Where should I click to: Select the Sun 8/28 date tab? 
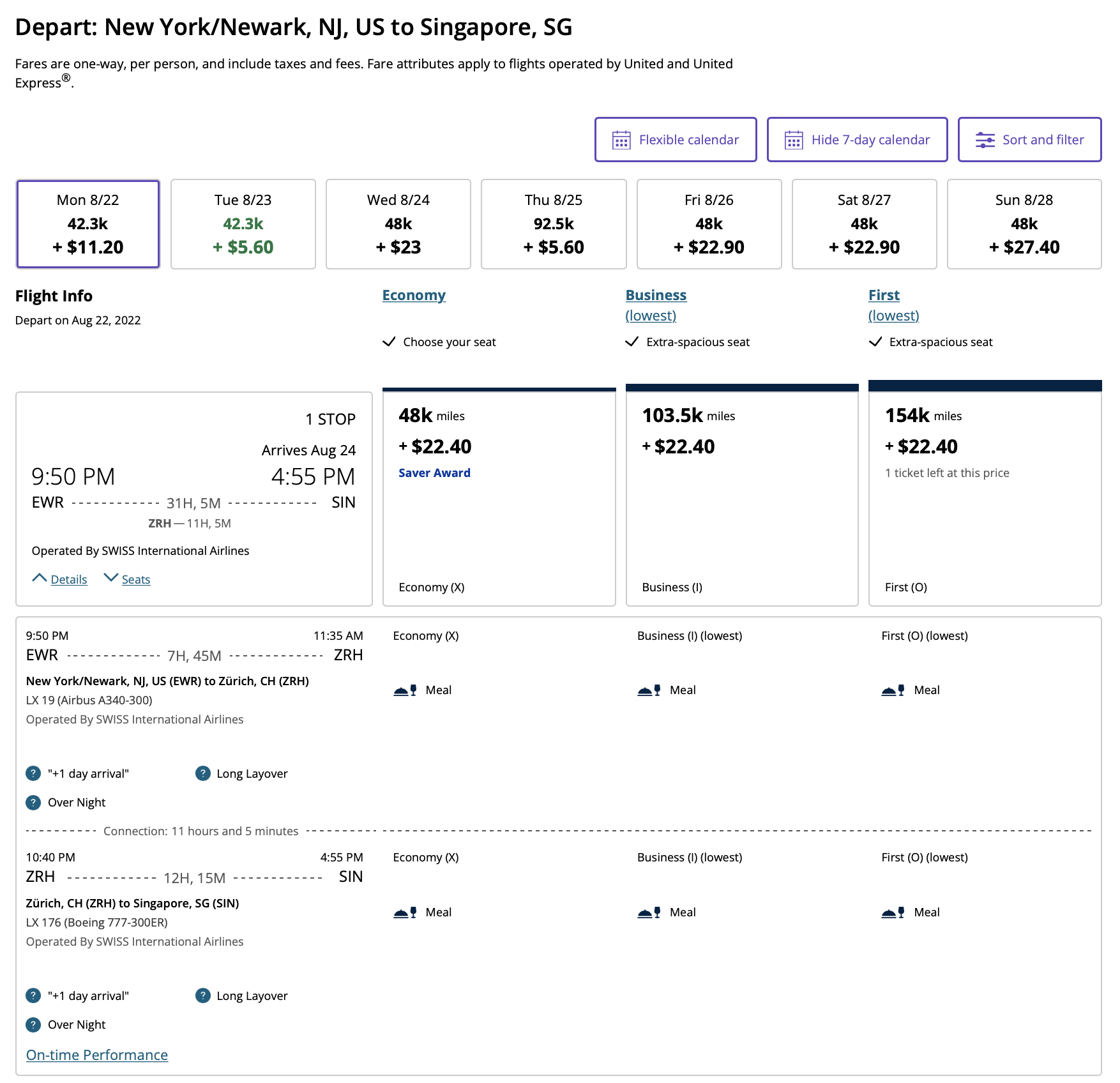click(1024, 224)
